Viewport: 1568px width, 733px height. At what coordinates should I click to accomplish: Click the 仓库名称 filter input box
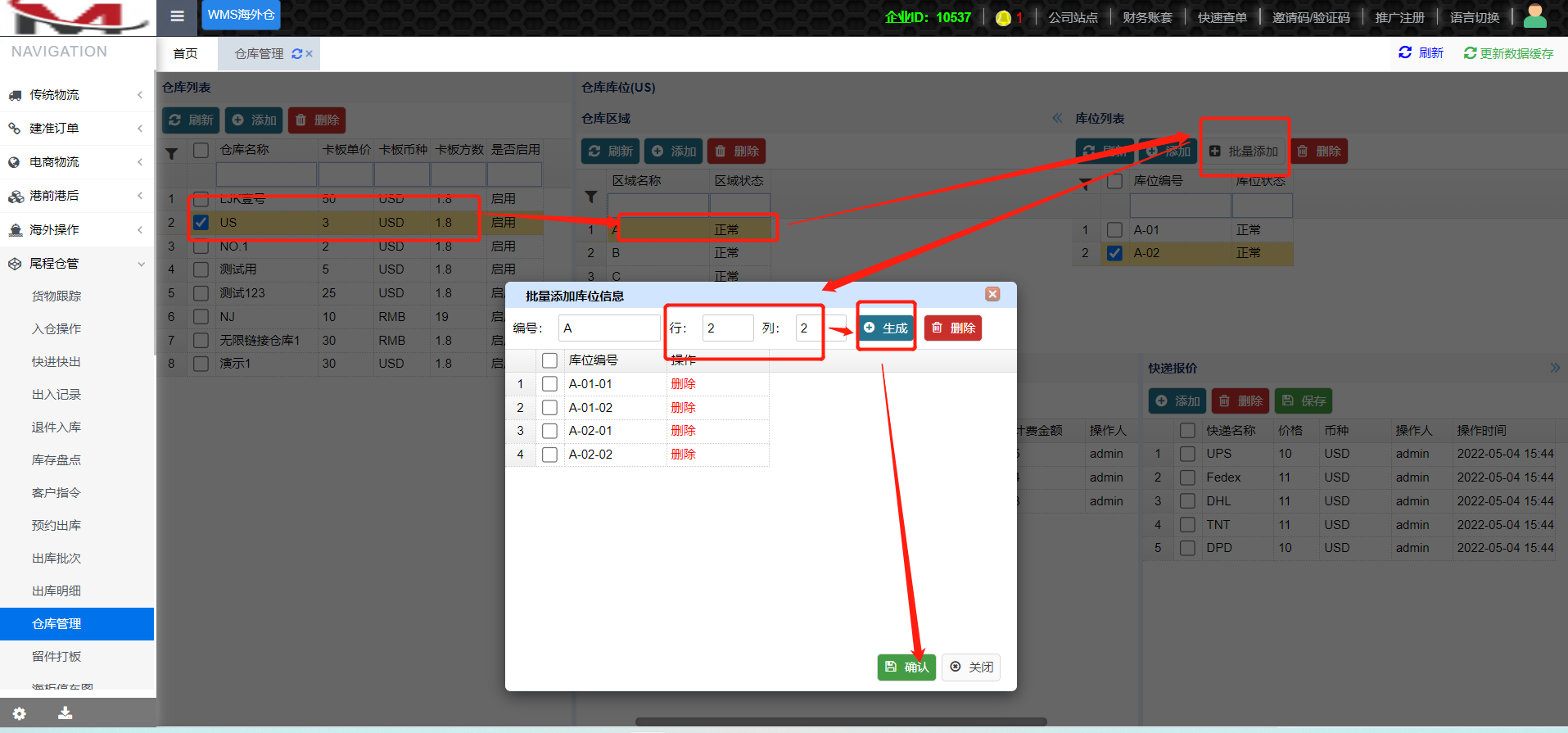tap(266, 174)
